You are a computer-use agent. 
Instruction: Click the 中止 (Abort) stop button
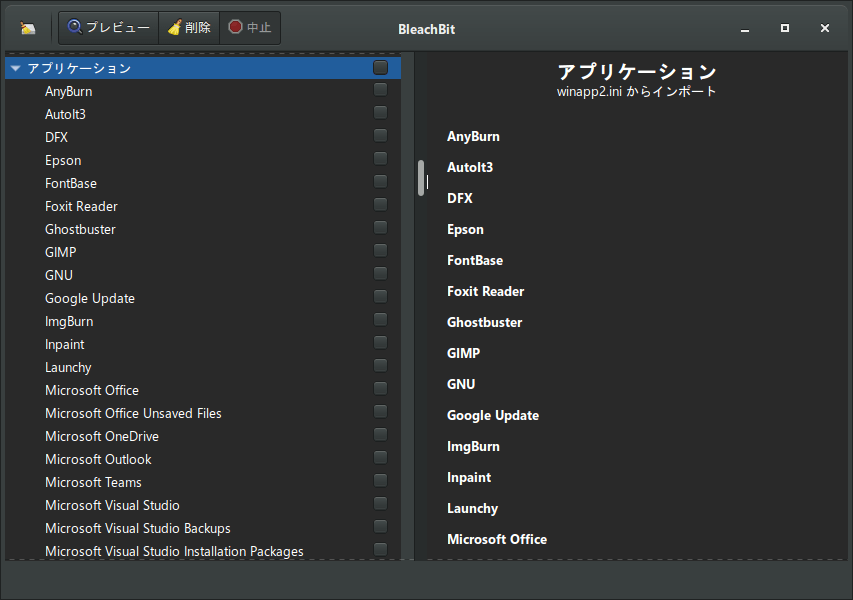tap(250, 28)
